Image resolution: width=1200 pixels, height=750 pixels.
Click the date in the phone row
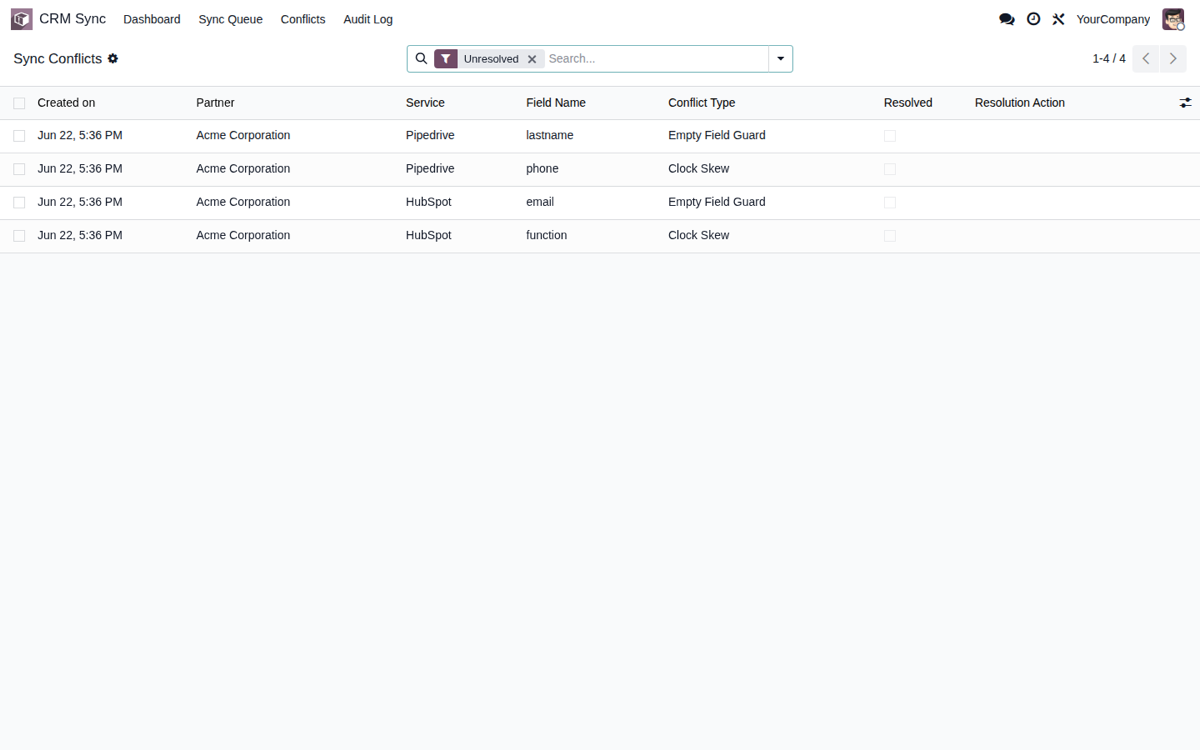coord(80,169)
